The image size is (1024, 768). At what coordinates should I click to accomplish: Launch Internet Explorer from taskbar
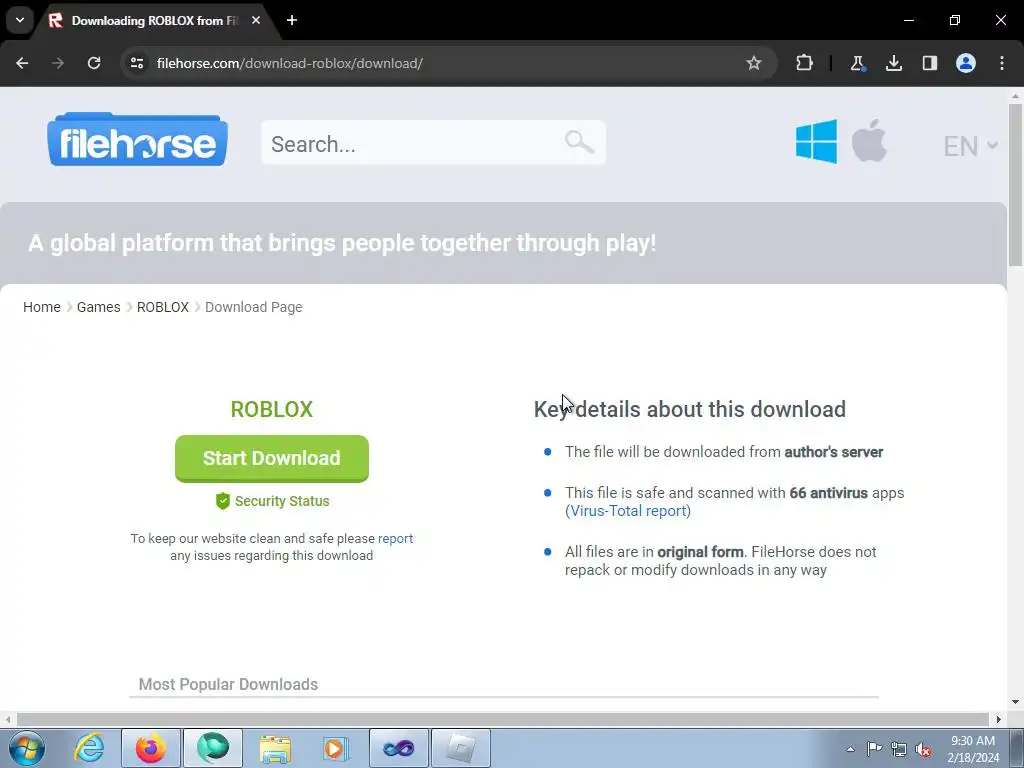pyautogui.click(x=89, y=748)
